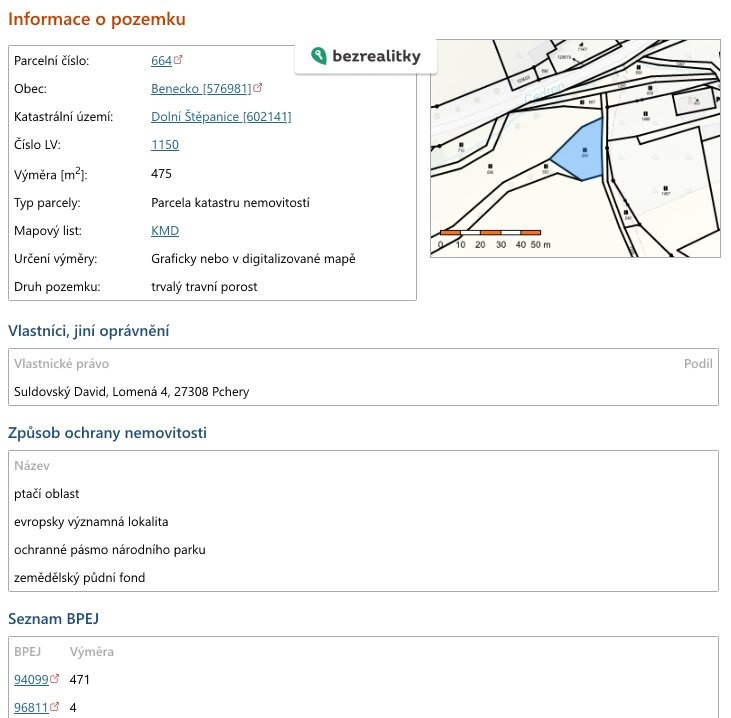The height and width of the screenshot is (718, 731).
Task: Click external link icon next to Benecko
Action: click(x=258, y=88)
